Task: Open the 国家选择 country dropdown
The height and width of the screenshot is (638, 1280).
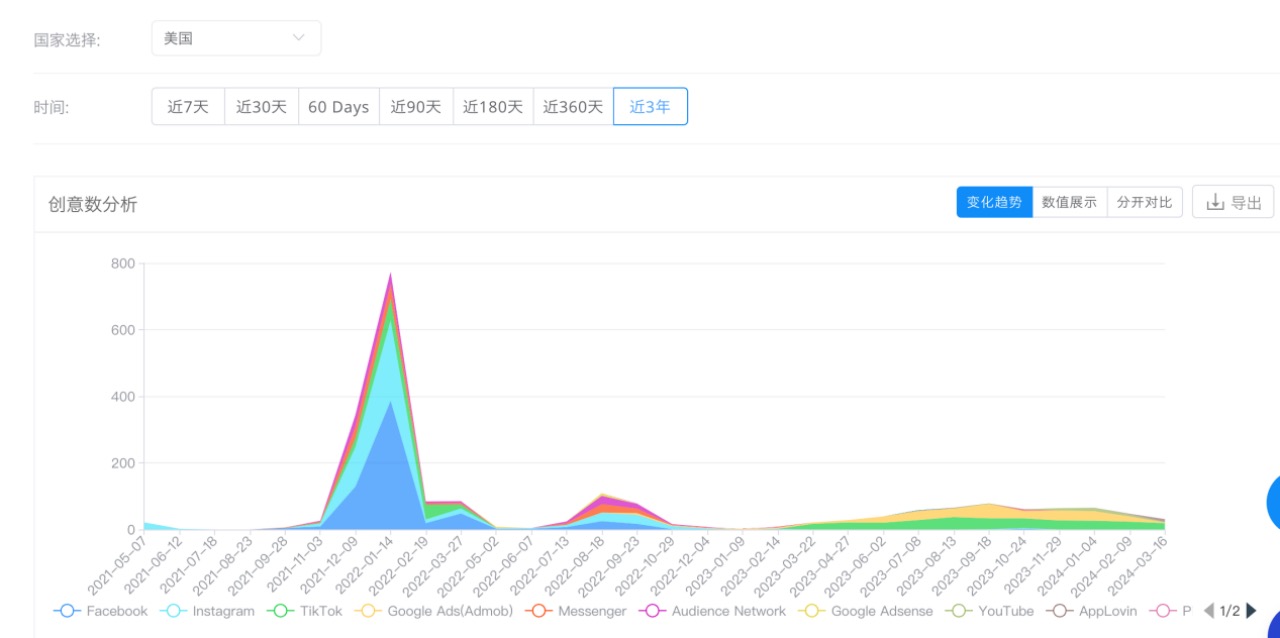Action: point(236,38)
